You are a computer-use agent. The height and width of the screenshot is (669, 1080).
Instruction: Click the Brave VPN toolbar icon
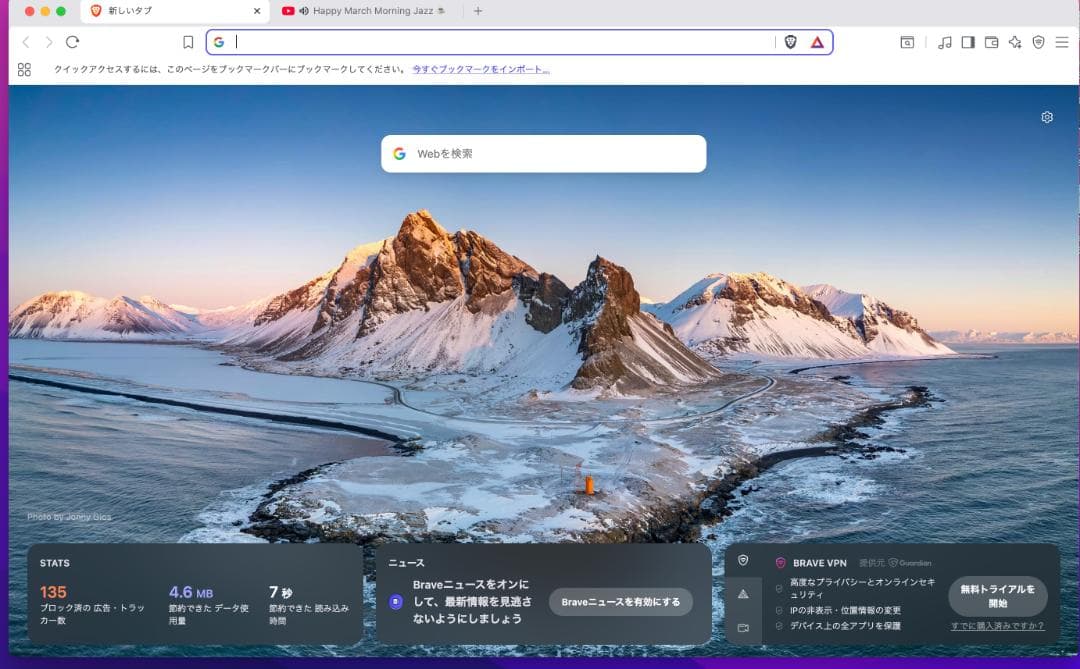(x=1038, y=42)
